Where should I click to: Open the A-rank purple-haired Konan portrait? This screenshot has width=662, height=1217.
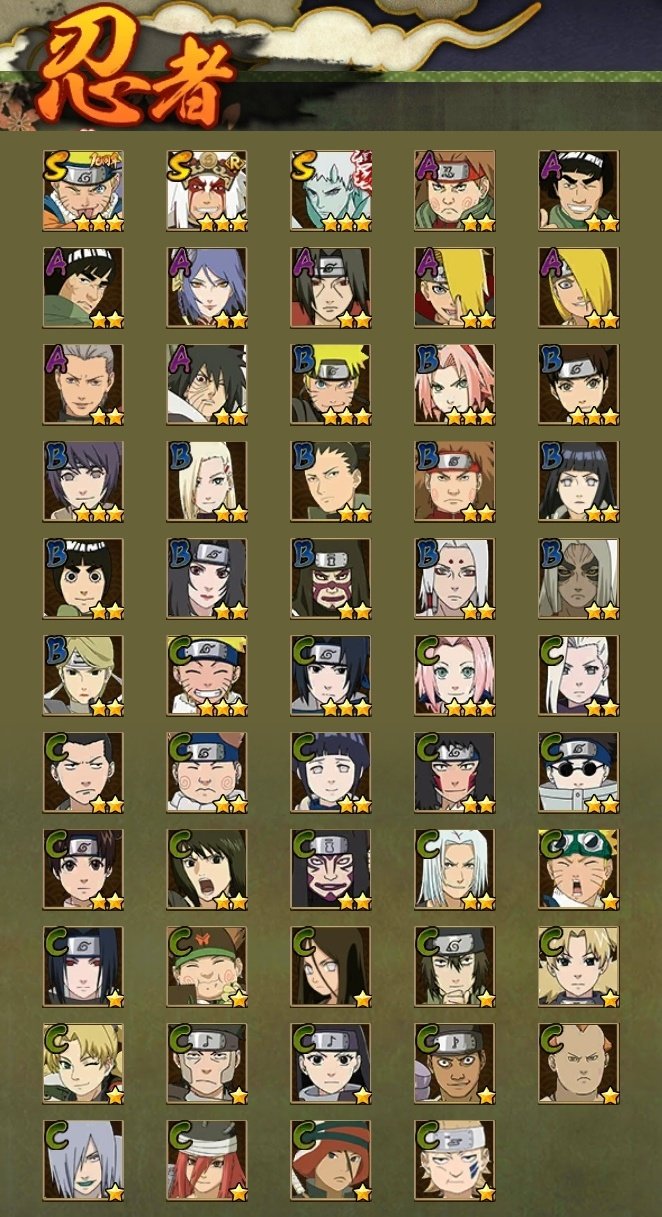[207, 288]
